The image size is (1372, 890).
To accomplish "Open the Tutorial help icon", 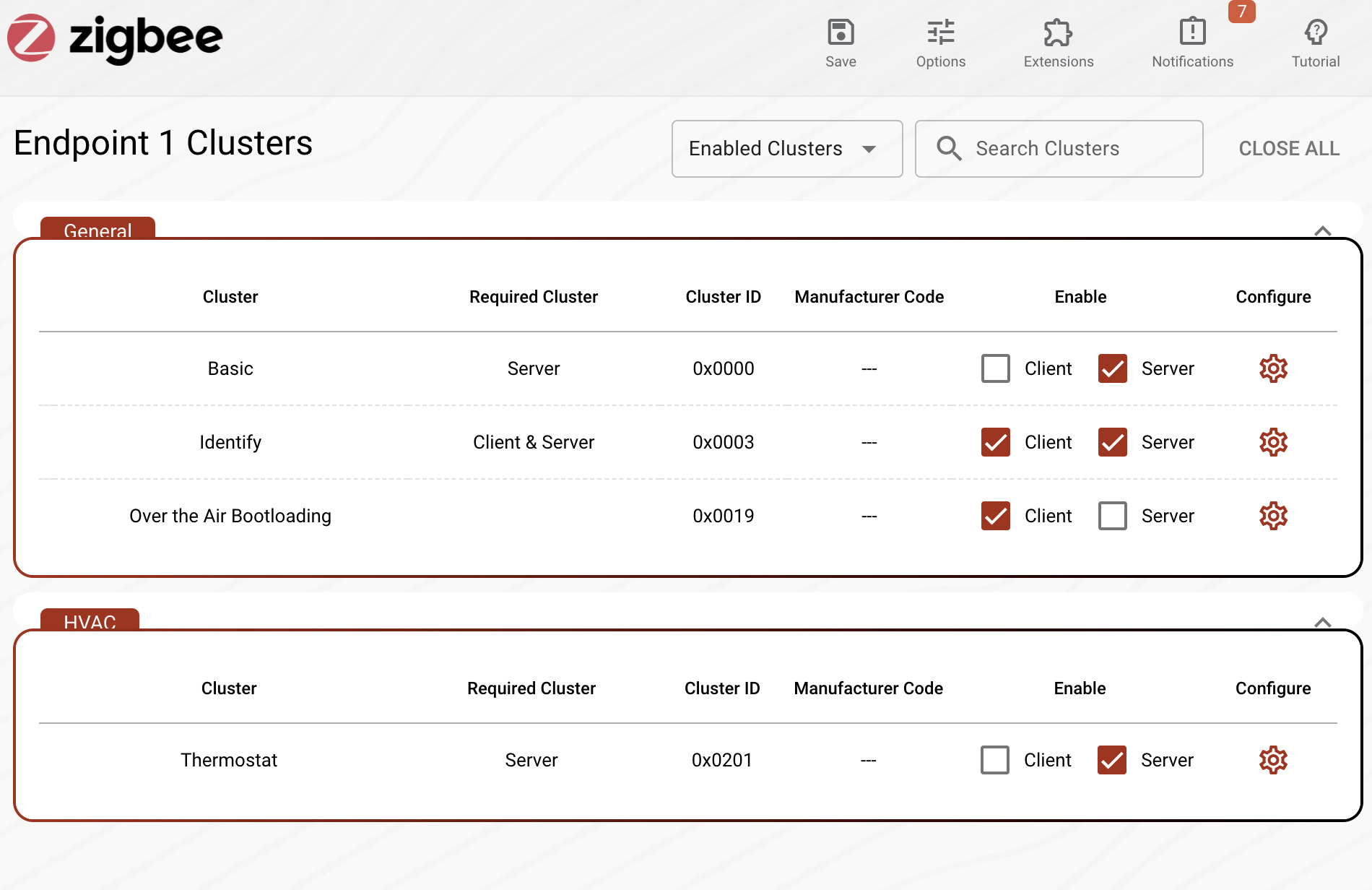I will pos(1315,33).
